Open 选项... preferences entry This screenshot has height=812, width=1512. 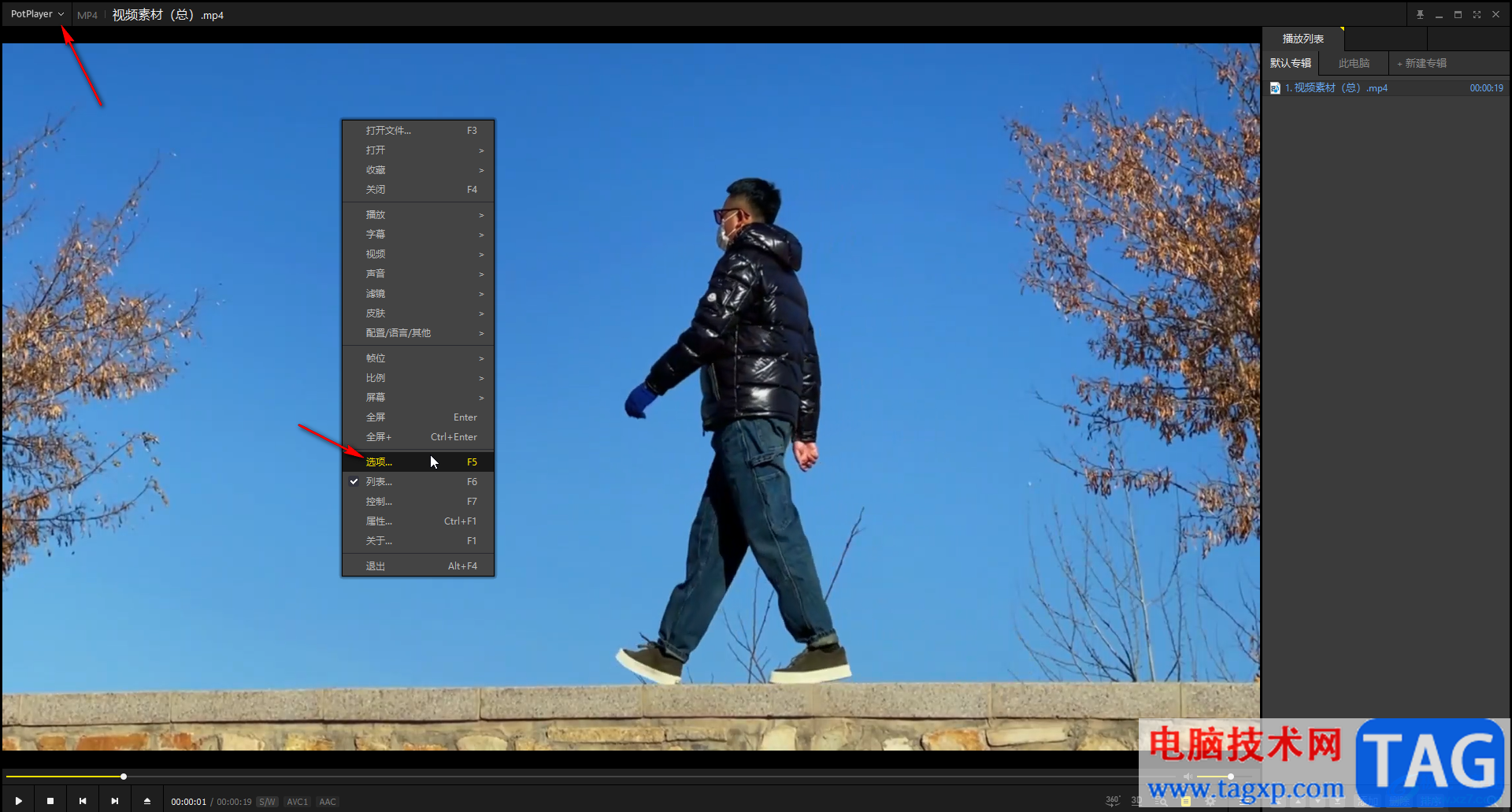click(418, 462)
